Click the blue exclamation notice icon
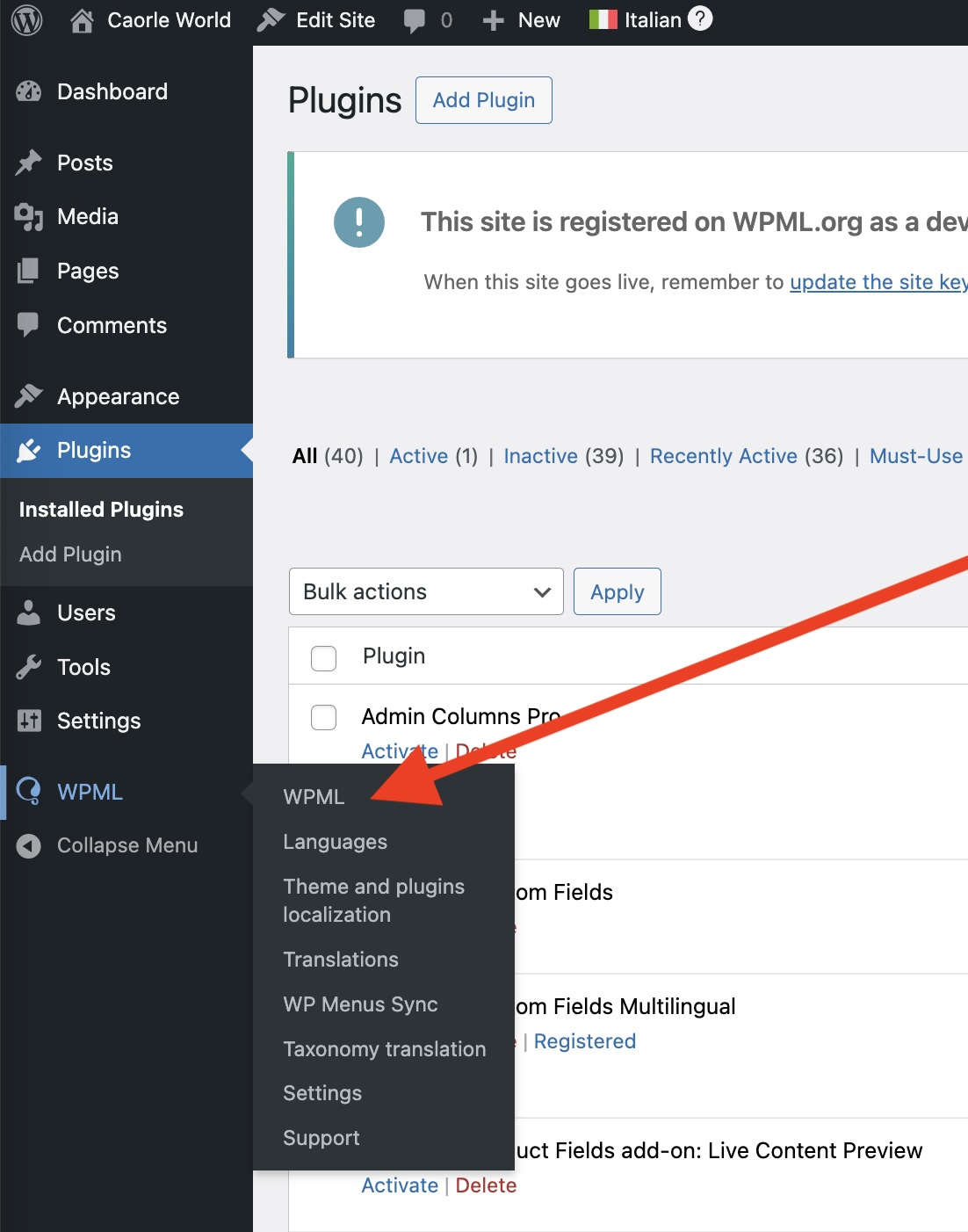 click(359, 222)
